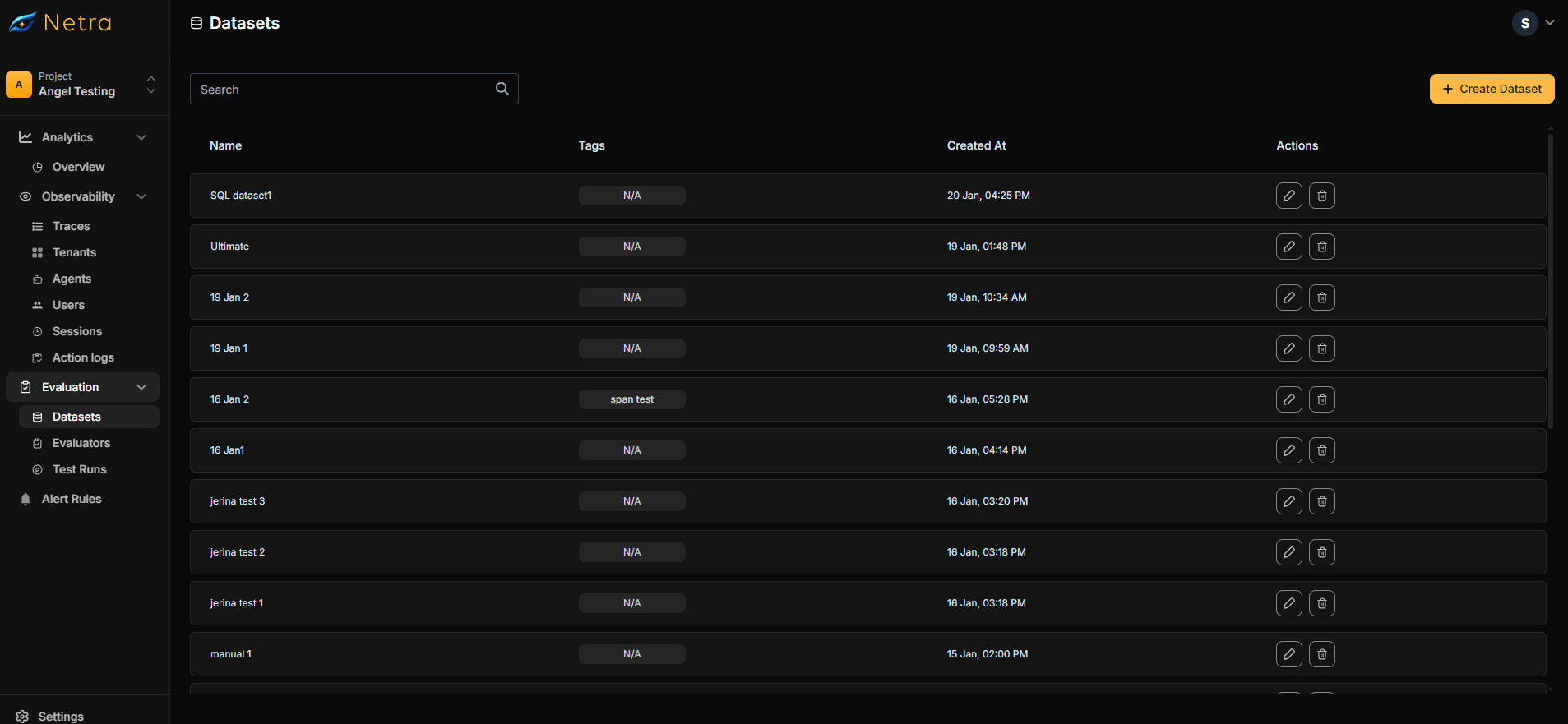Viewport: 1568px width, 724px height.
Task: Click the Netra logo
Action: pyautogui.click(x=60, y=22)
